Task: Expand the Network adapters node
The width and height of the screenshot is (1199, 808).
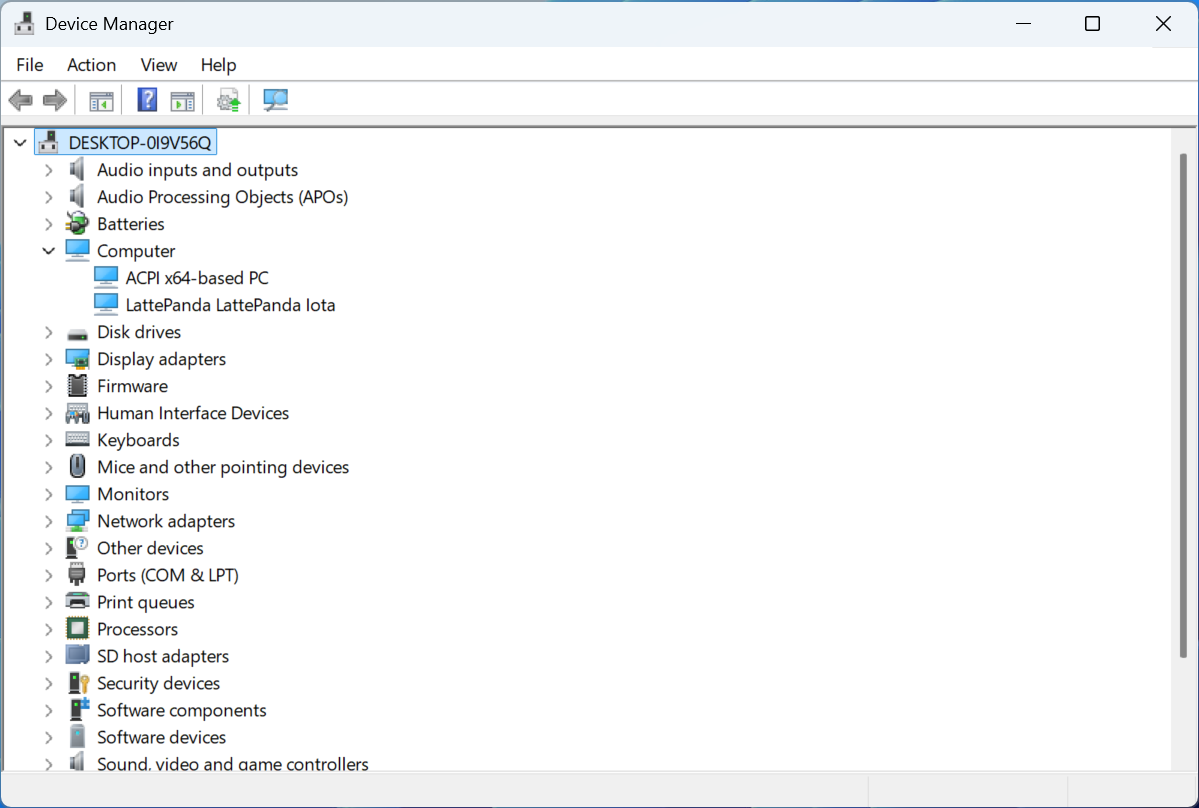Action: [48, 521]
